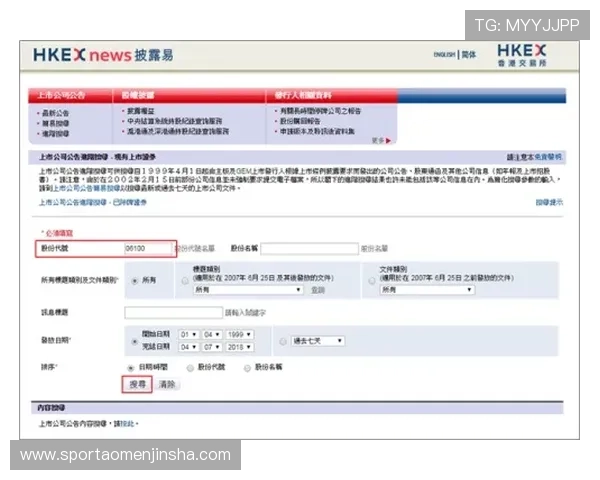Open the start date month dropdown (04)
The width and height of the screenshot is (600, 480).
pyautogui.click(x=212, y=335)
